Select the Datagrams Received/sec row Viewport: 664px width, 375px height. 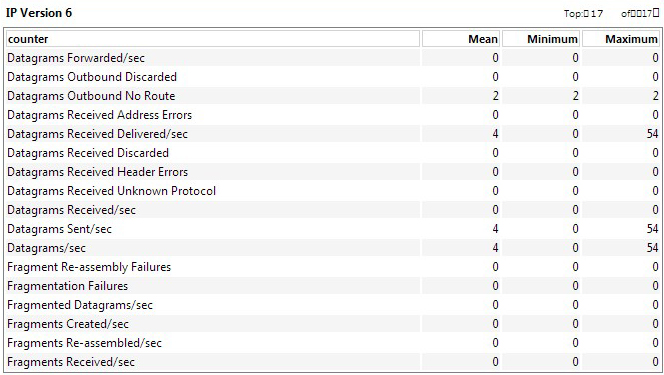tap(332, 210)
